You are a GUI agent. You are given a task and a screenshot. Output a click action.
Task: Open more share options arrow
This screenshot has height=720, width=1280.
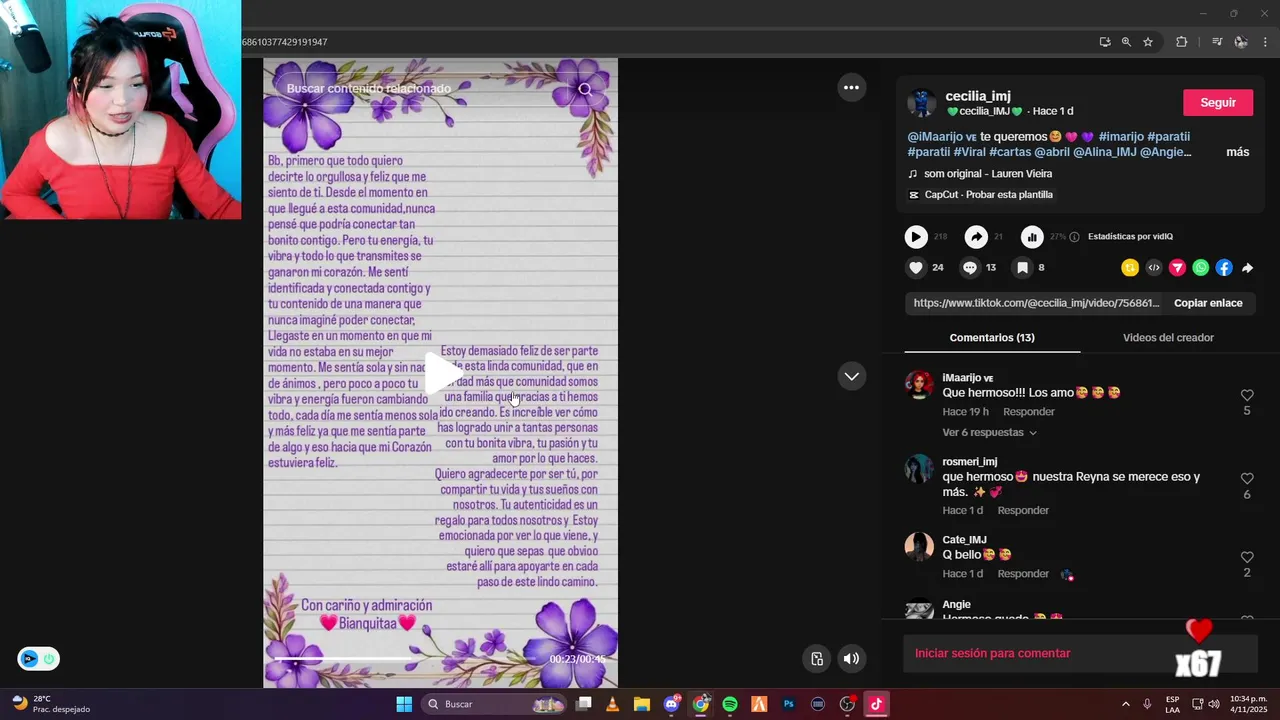[x=1247, y=268]
